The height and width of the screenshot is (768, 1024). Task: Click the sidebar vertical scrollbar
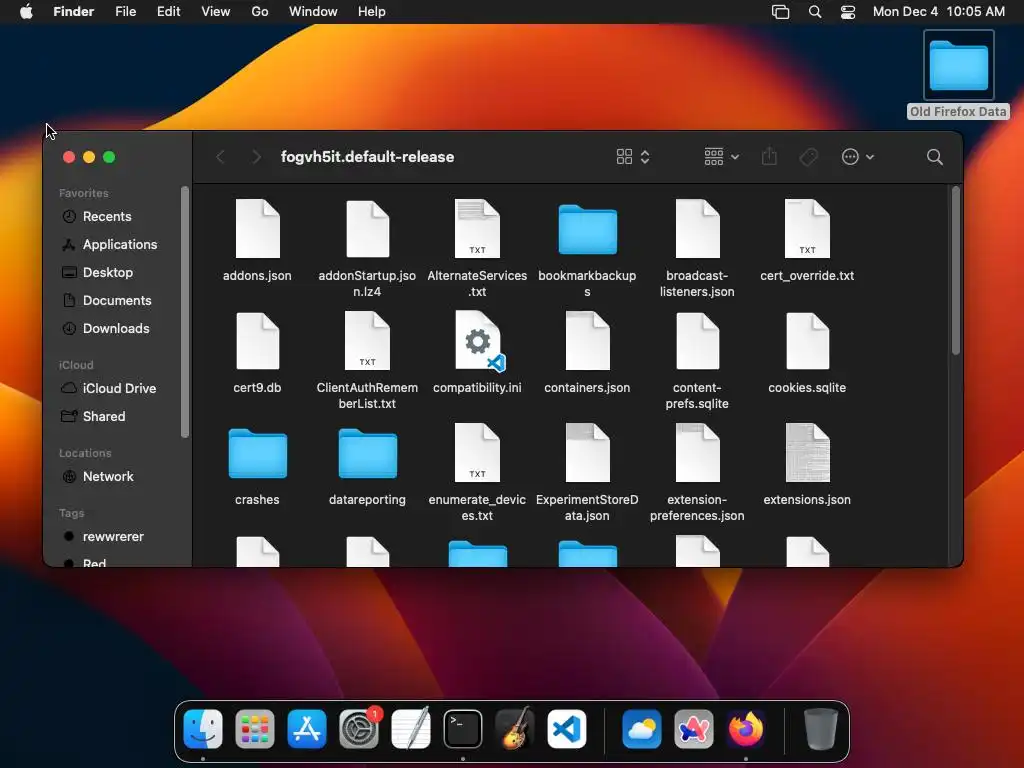[185, 312]
